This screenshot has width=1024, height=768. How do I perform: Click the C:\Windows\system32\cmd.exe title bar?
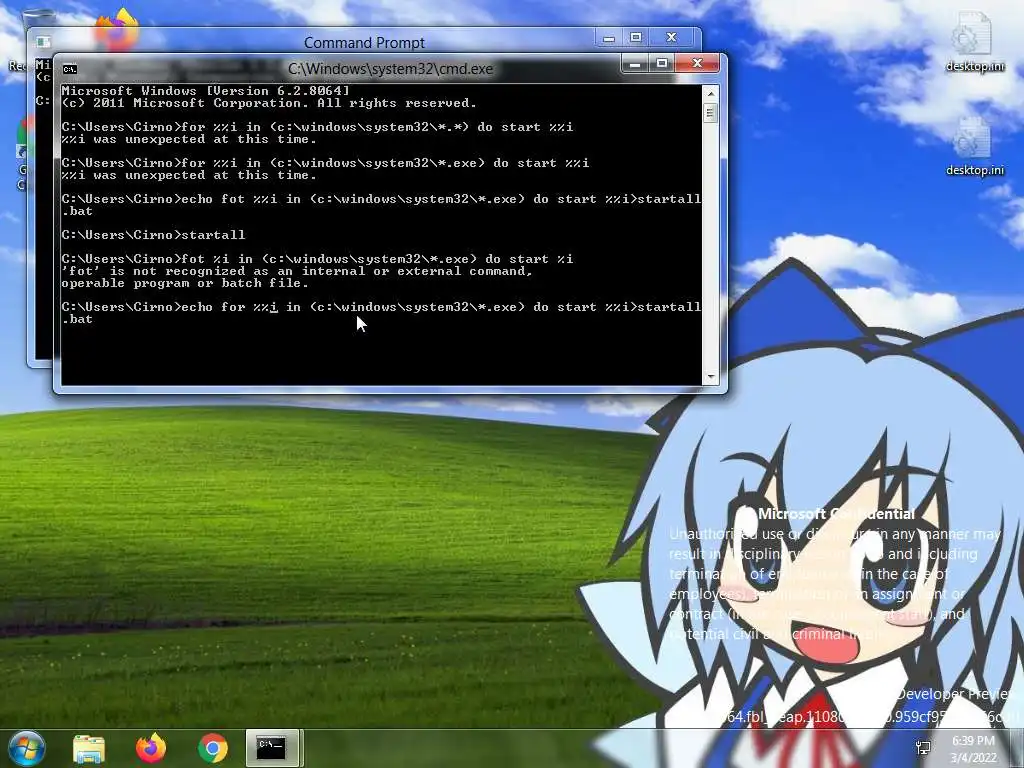pyautogui.click(x=390, y=69)
